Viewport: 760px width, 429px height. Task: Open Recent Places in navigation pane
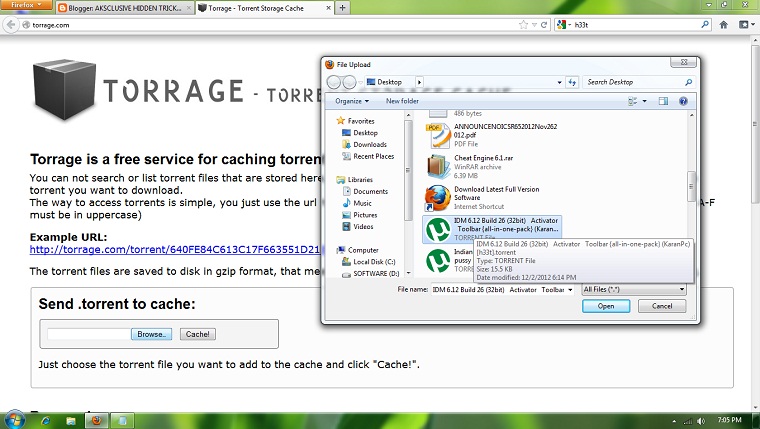point(368,156)
